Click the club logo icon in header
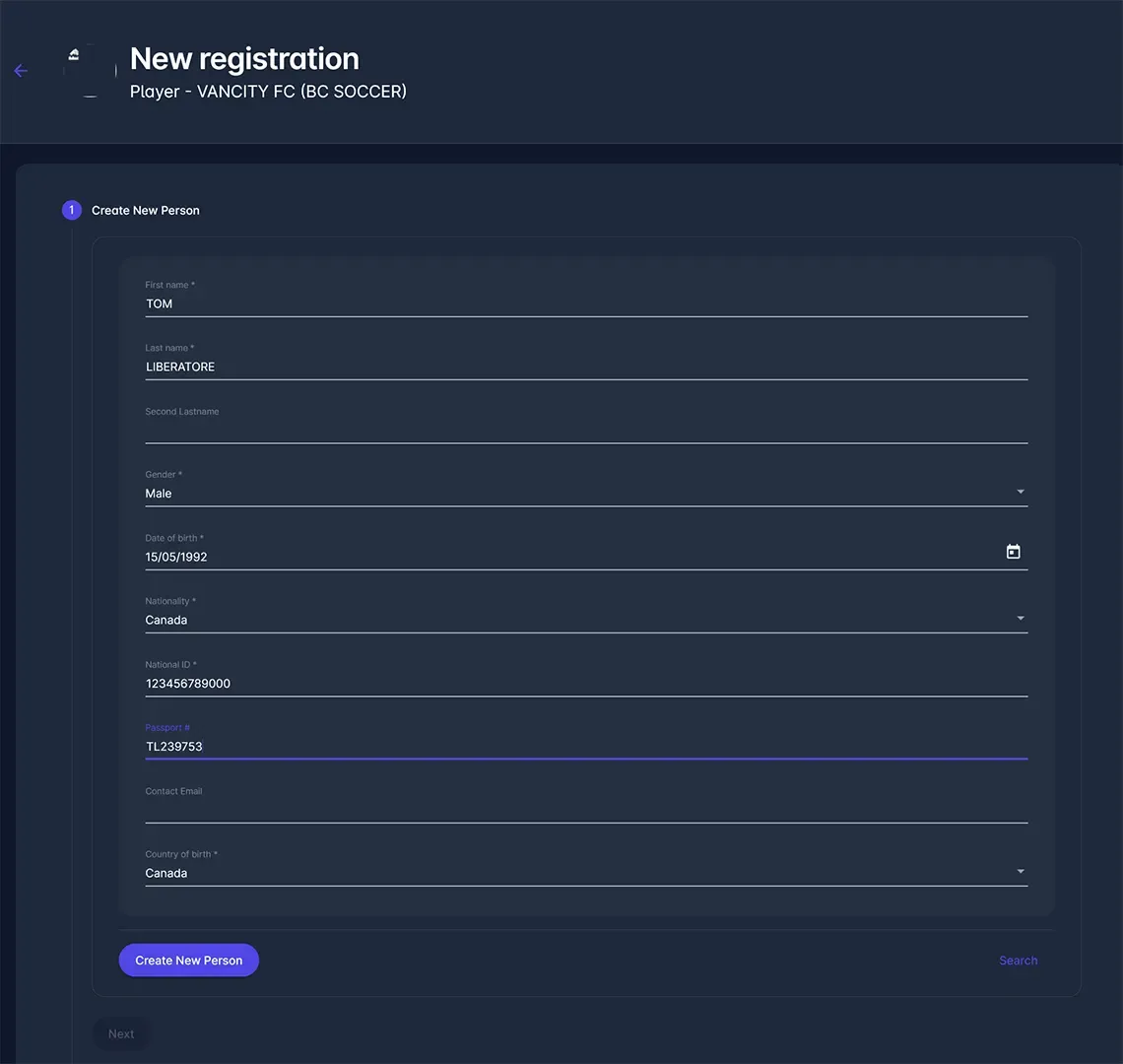The image size is (1123, 1064). click(90, 71)
